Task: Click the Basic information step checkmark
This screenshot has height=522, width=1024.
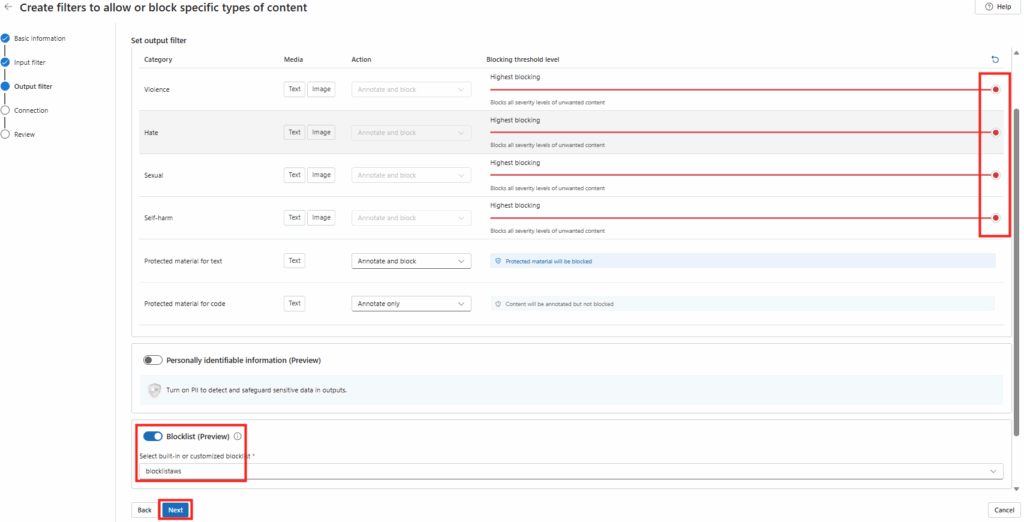Action: 5,38
